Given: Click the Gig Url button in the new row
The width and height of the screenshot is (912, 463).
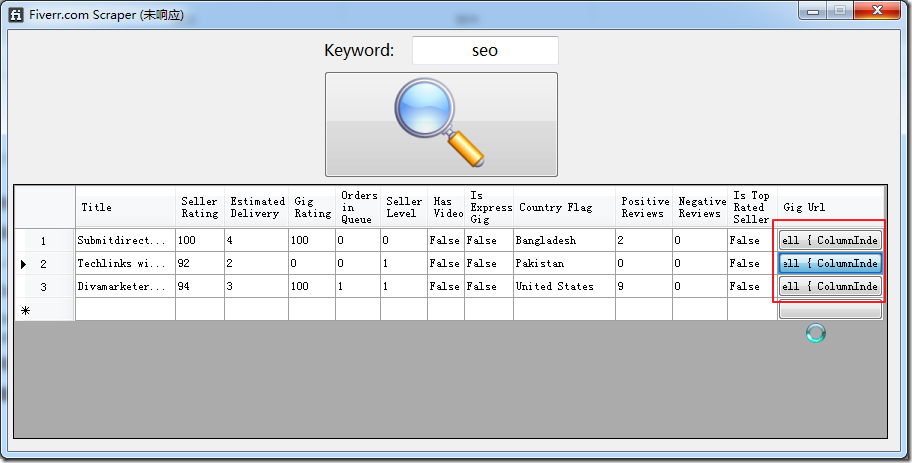Looking at the screenshot, I should (x=830, y=309).
